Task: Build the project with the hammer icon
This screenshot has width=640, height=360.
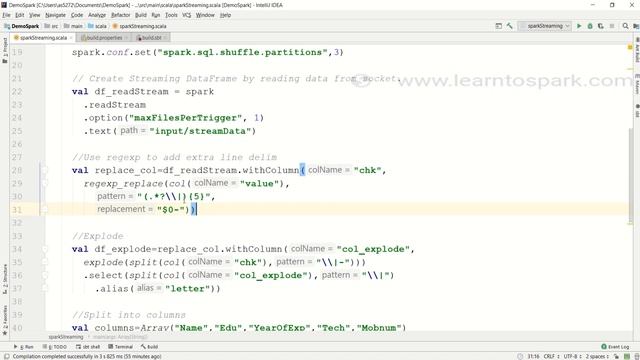Action: point(509,26)
